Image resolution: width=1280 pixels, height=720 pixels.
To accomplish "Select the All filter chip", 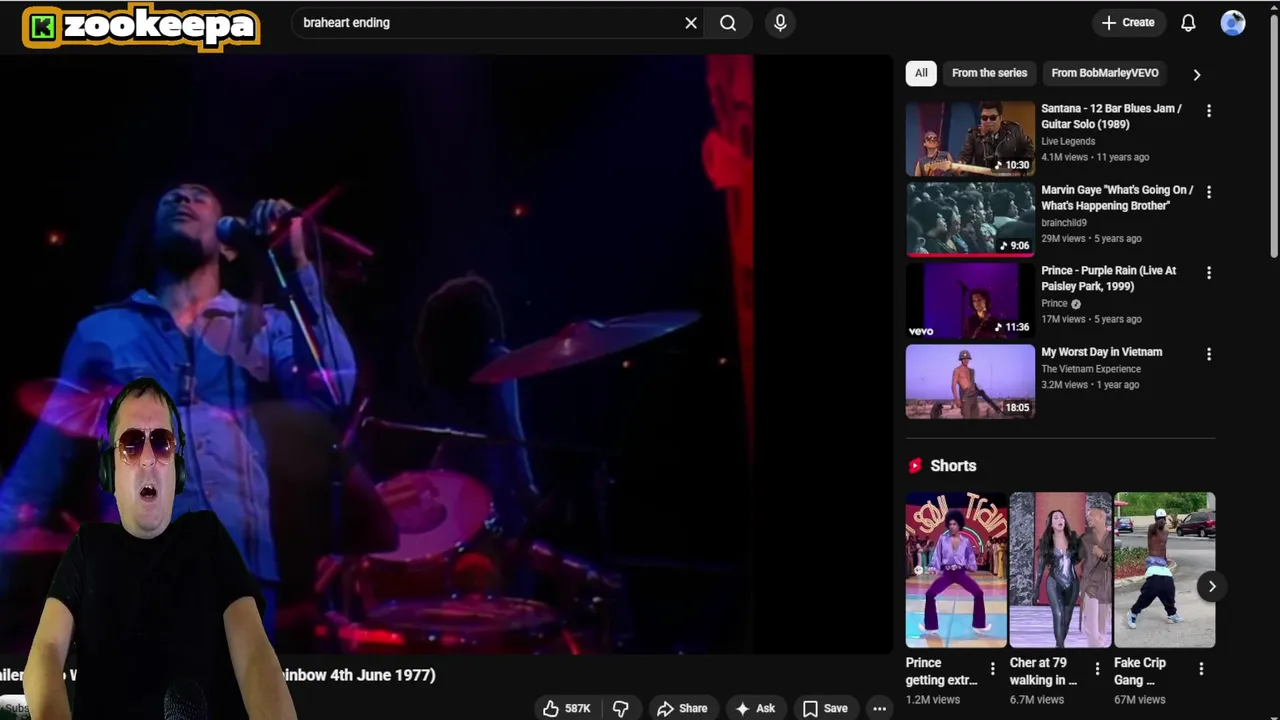I will point(921,73).
